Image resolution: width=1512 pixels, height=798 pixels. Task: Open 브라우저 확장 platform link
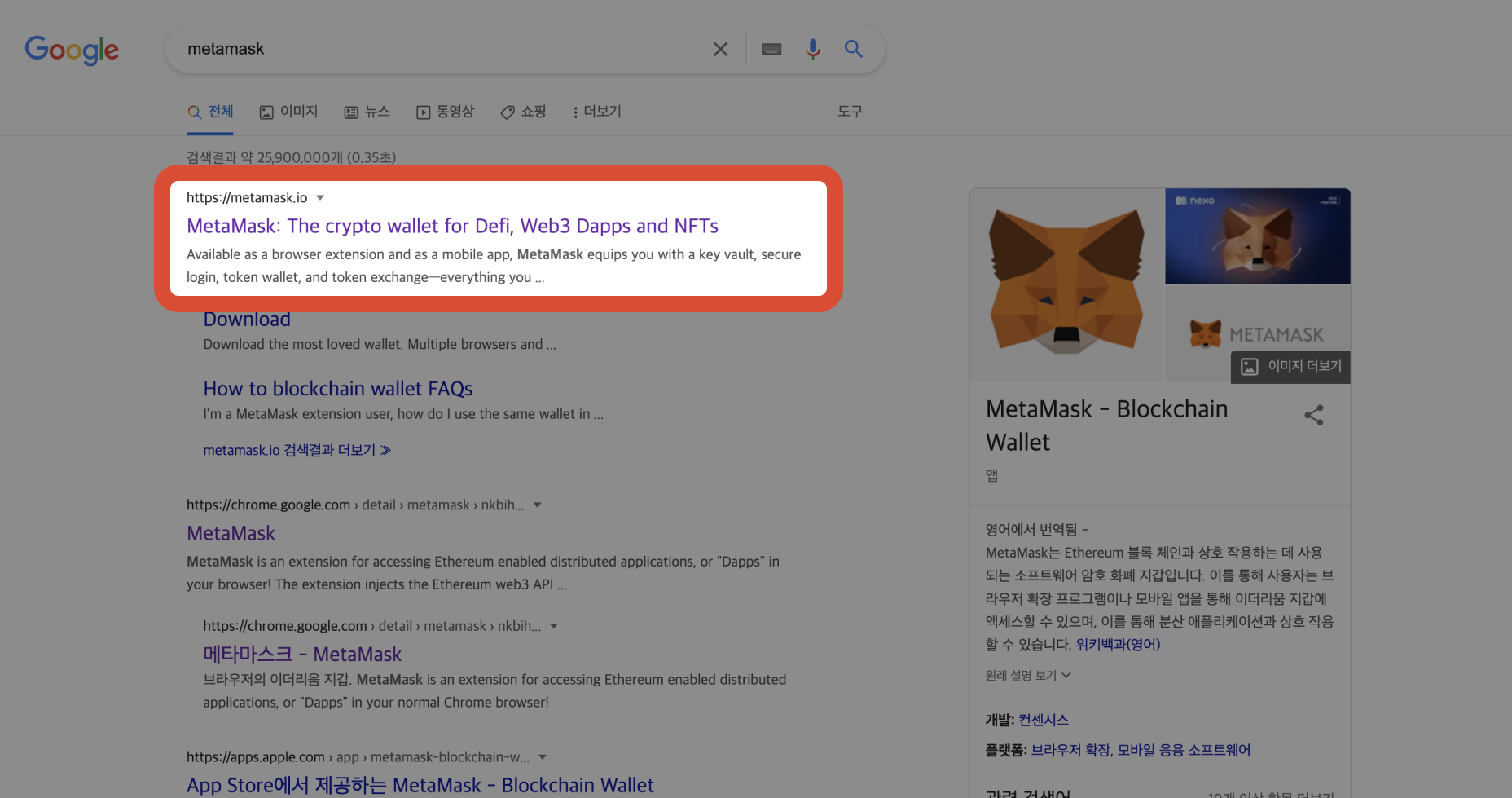1070,750
